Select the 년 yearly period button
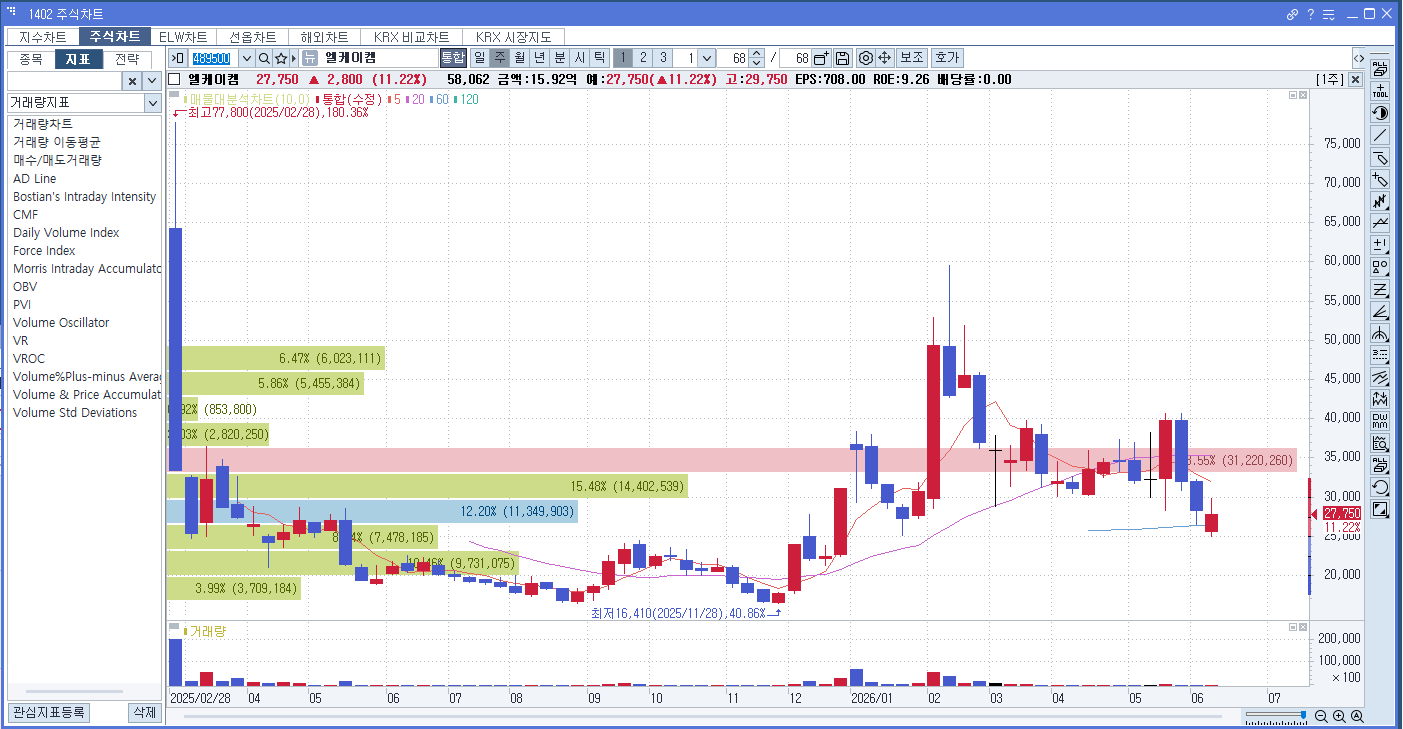The height and width of the screenshot is (729, 1403). tap(539, 58)
